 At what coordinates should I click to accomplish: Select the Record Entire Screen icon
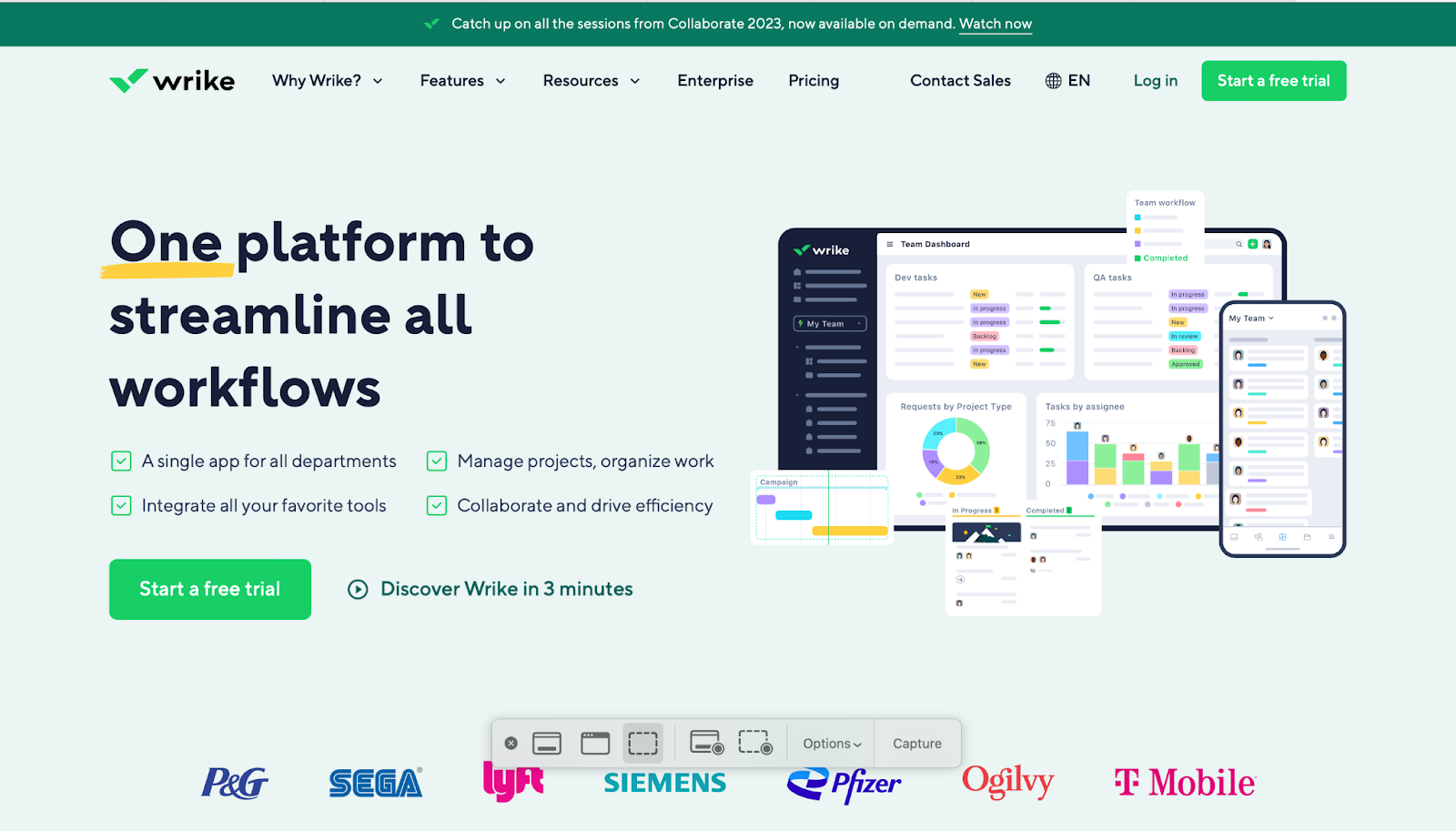(706, 743)
